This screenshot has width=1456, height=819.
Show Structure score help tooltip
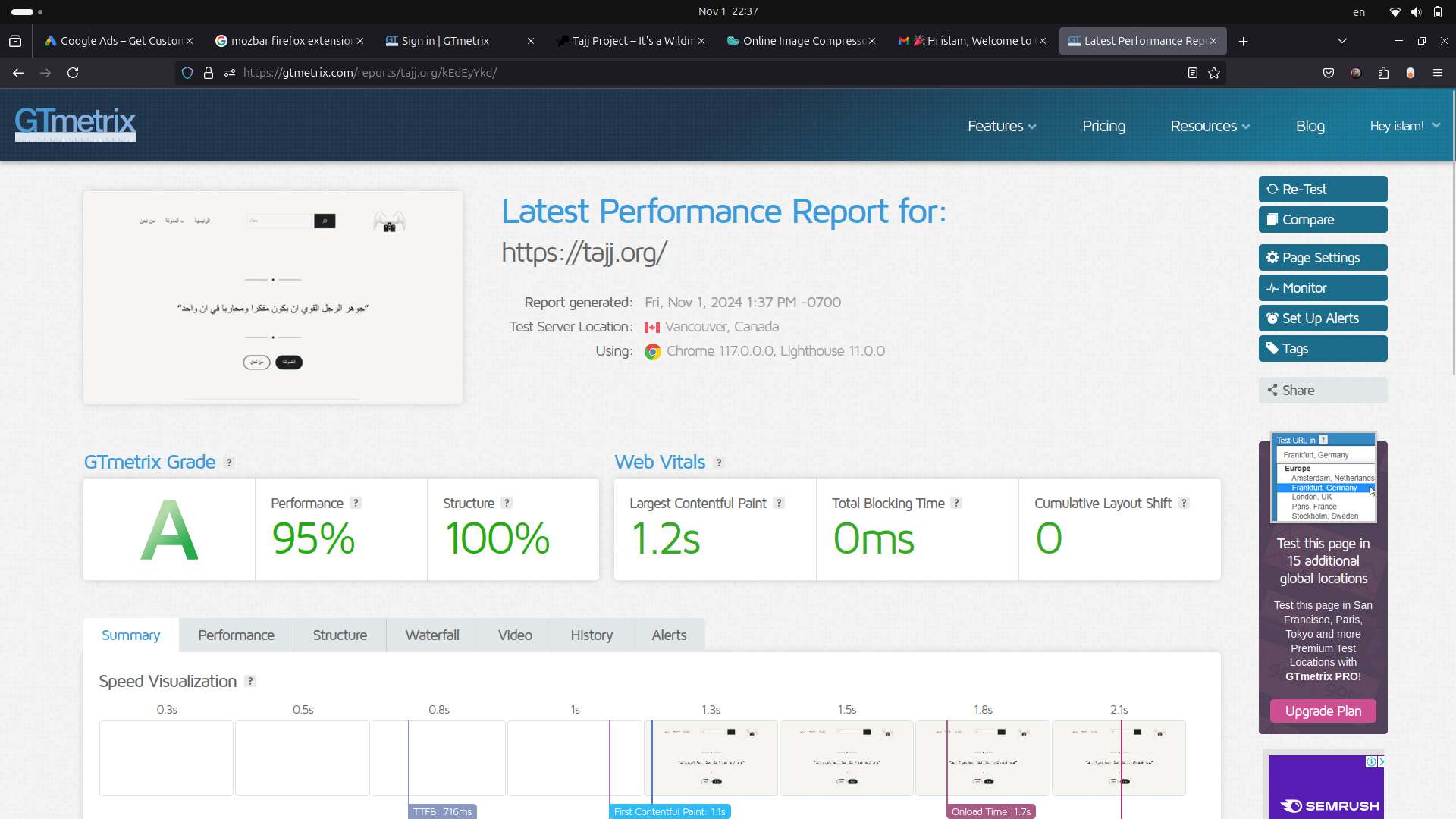coord(507,503)
